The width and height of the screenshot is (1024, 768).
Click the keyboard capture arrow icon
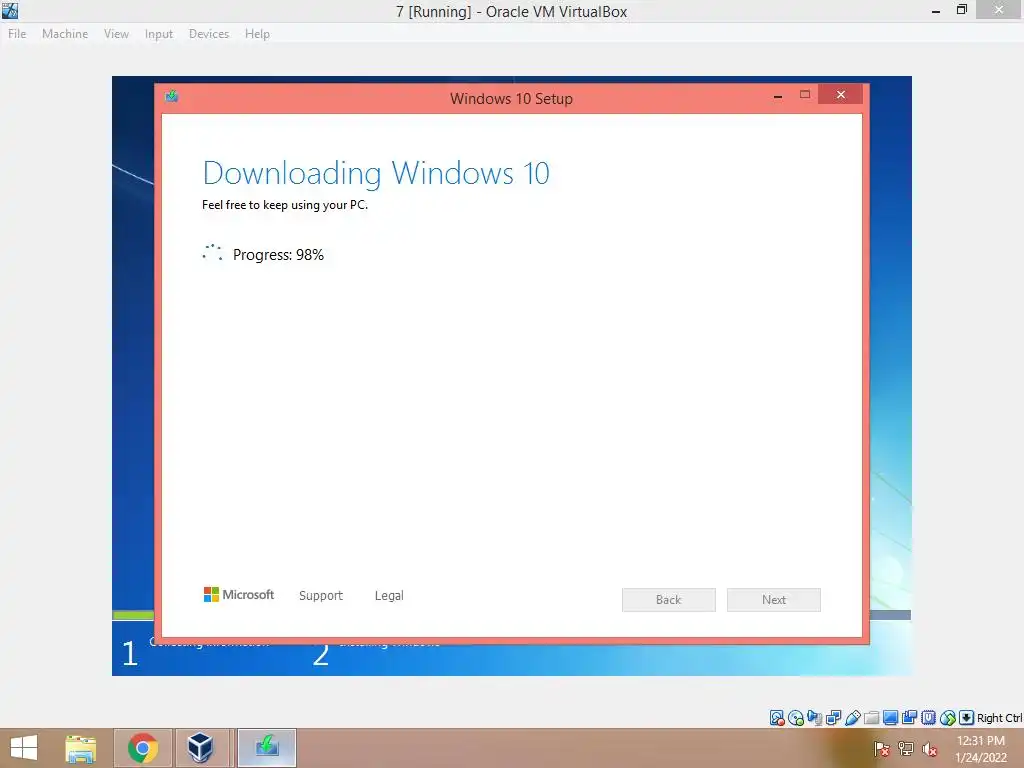[x=967, y=718]
